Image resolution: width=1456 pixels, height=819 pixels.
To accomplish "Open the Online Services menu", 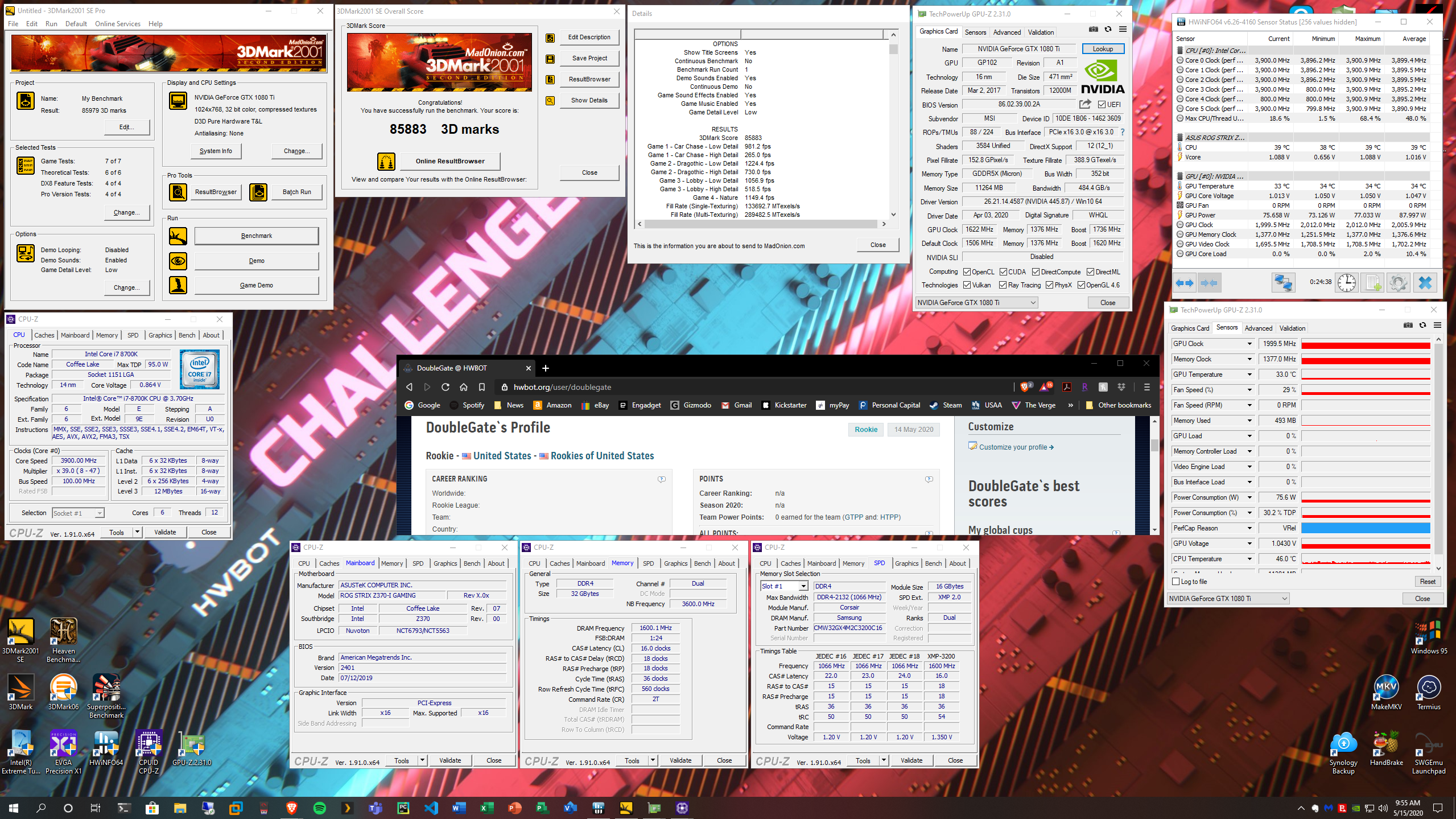I will (x=118, y=24).
